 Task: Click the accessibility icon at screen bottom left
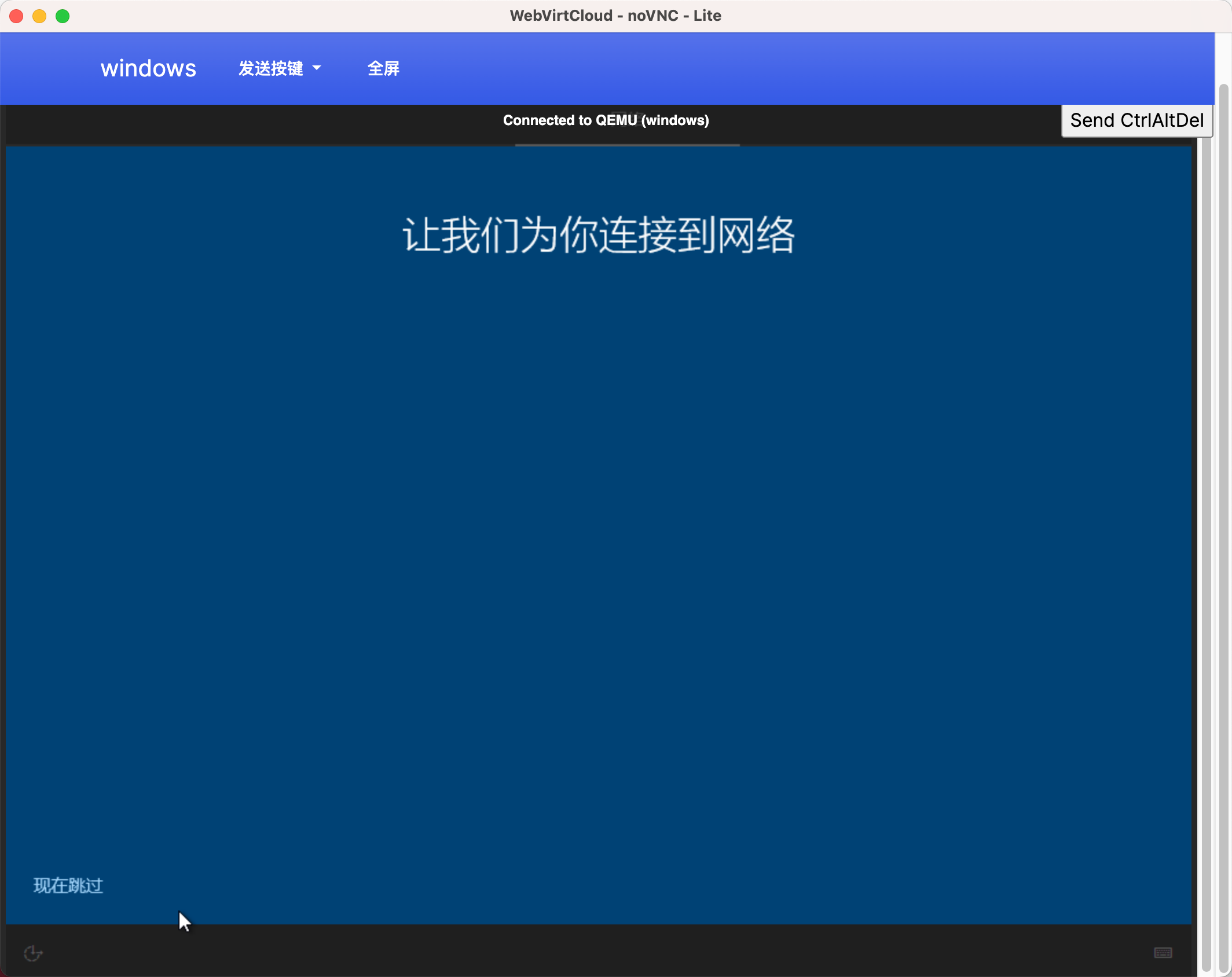[33, 954]
